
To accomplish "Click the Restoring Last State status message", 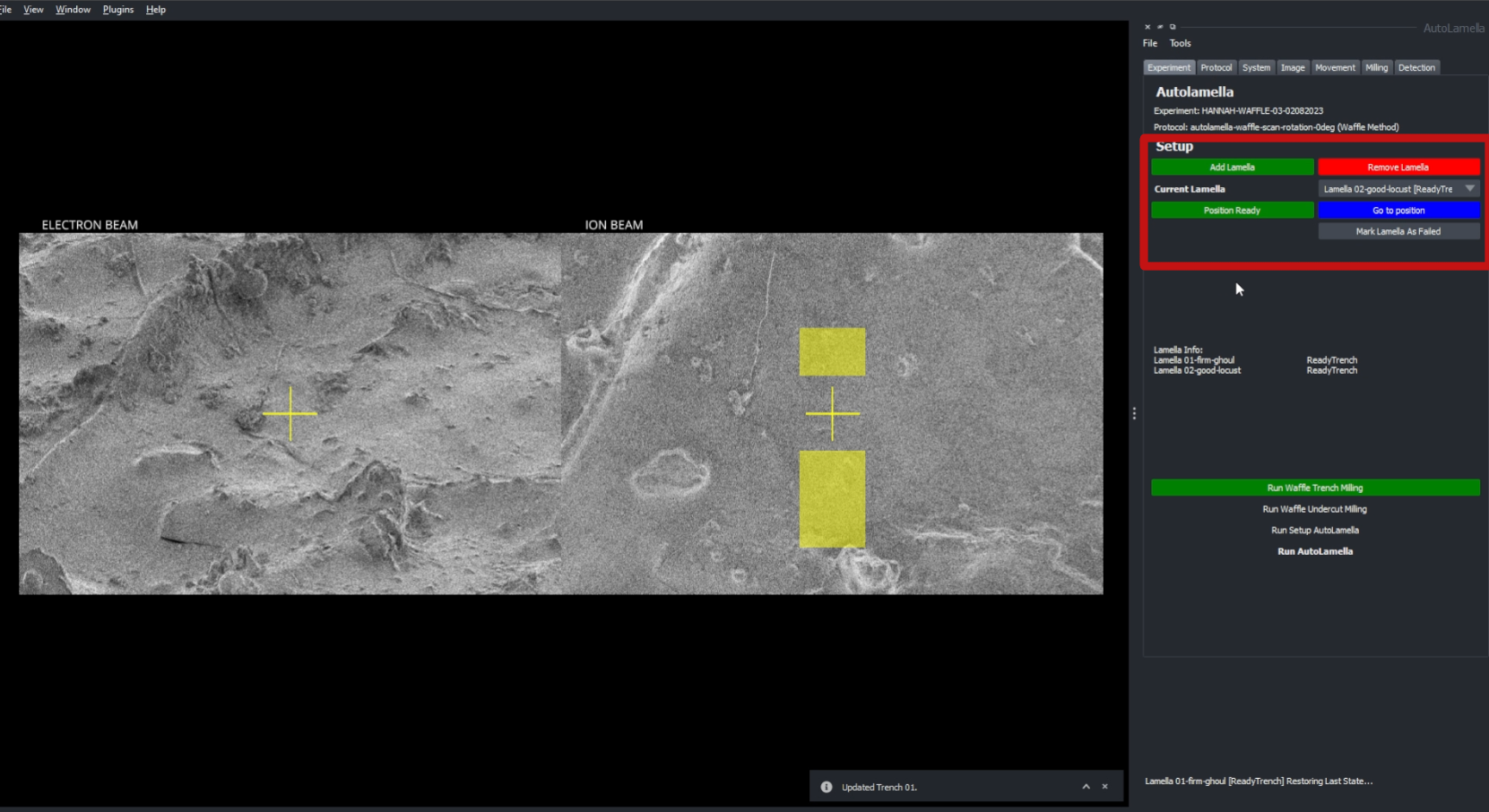I will tap(1259, 782).
